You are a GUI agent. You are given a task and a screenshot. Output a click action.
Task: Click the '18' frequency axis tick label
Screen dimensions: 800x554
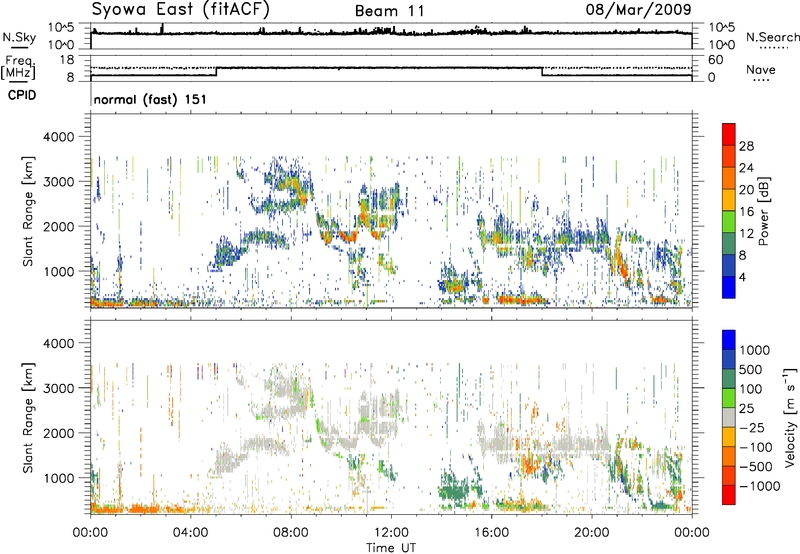(66, 60)
